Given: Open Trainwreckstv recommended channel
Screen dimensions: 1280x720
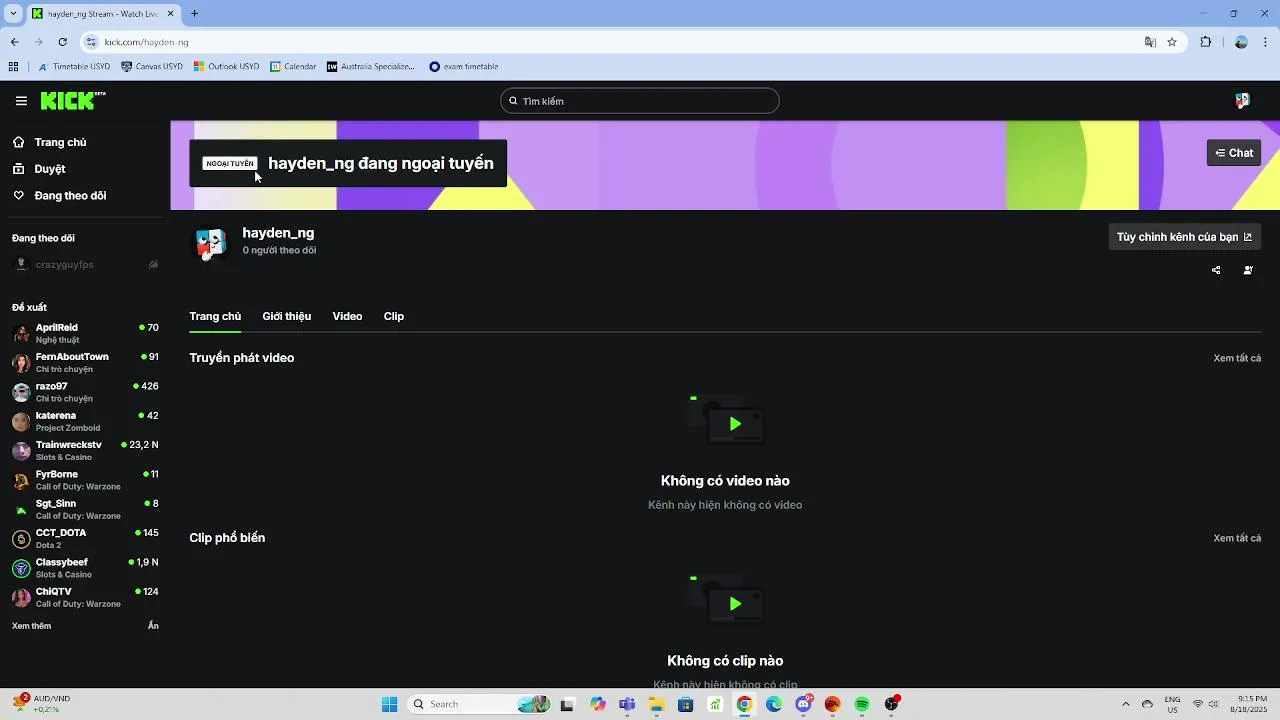Looking at the screenshot, I should (x=85, y=451).
